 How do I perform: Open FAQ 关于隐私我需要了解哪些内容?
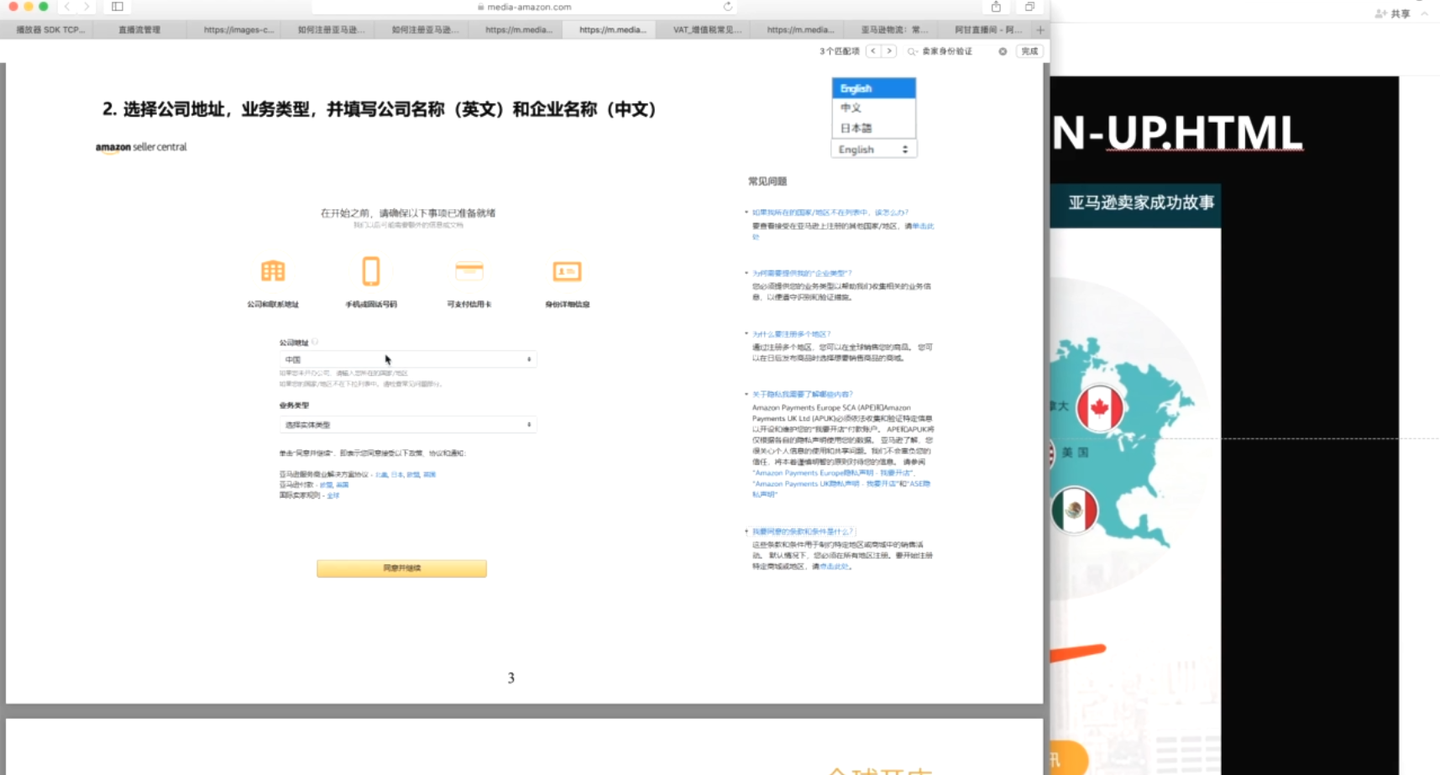pyautogui.click(x=802, y=394)
